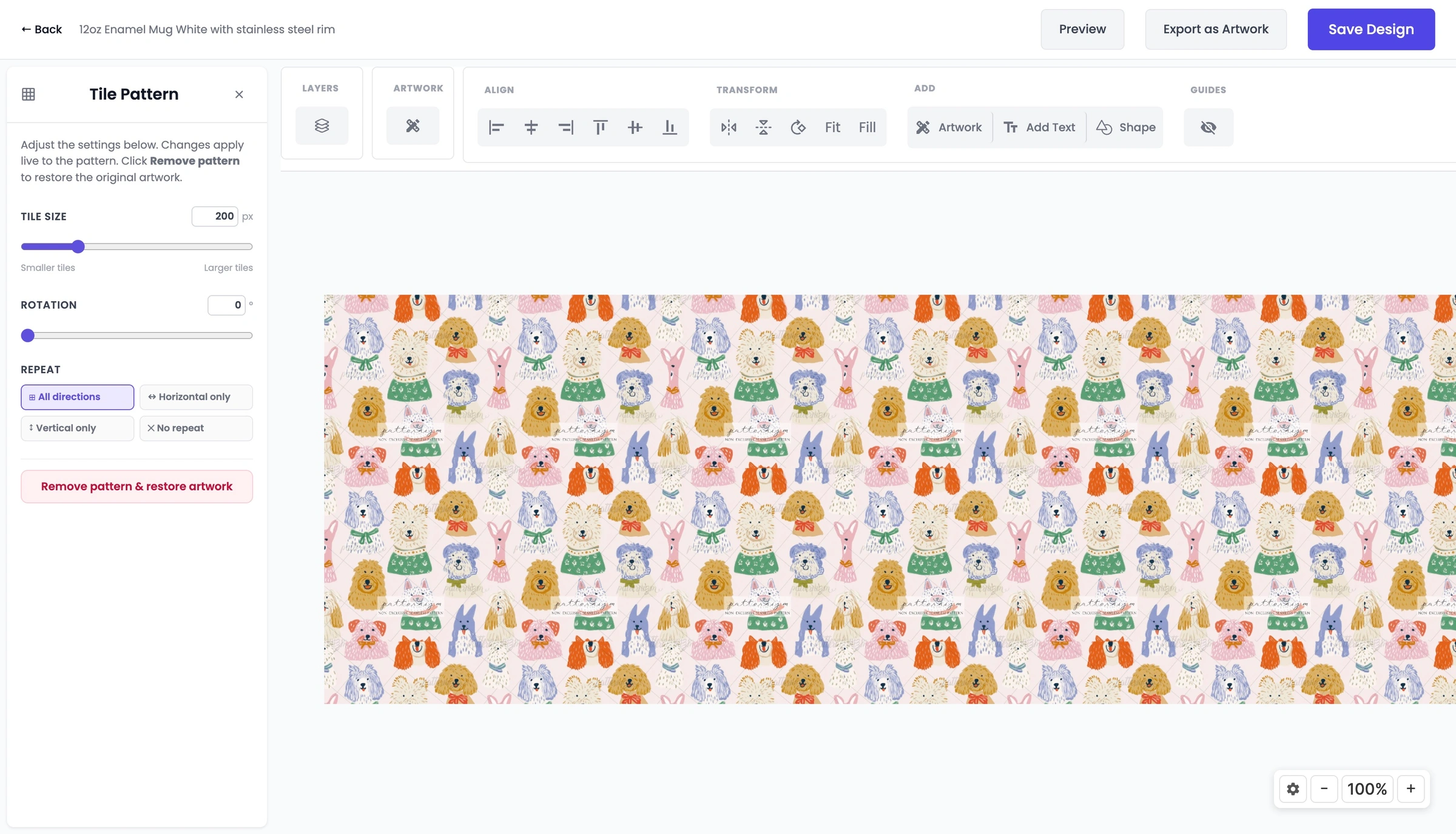Align selection to right edge
The image size is (1456, 834).
[x=565, y=127]
